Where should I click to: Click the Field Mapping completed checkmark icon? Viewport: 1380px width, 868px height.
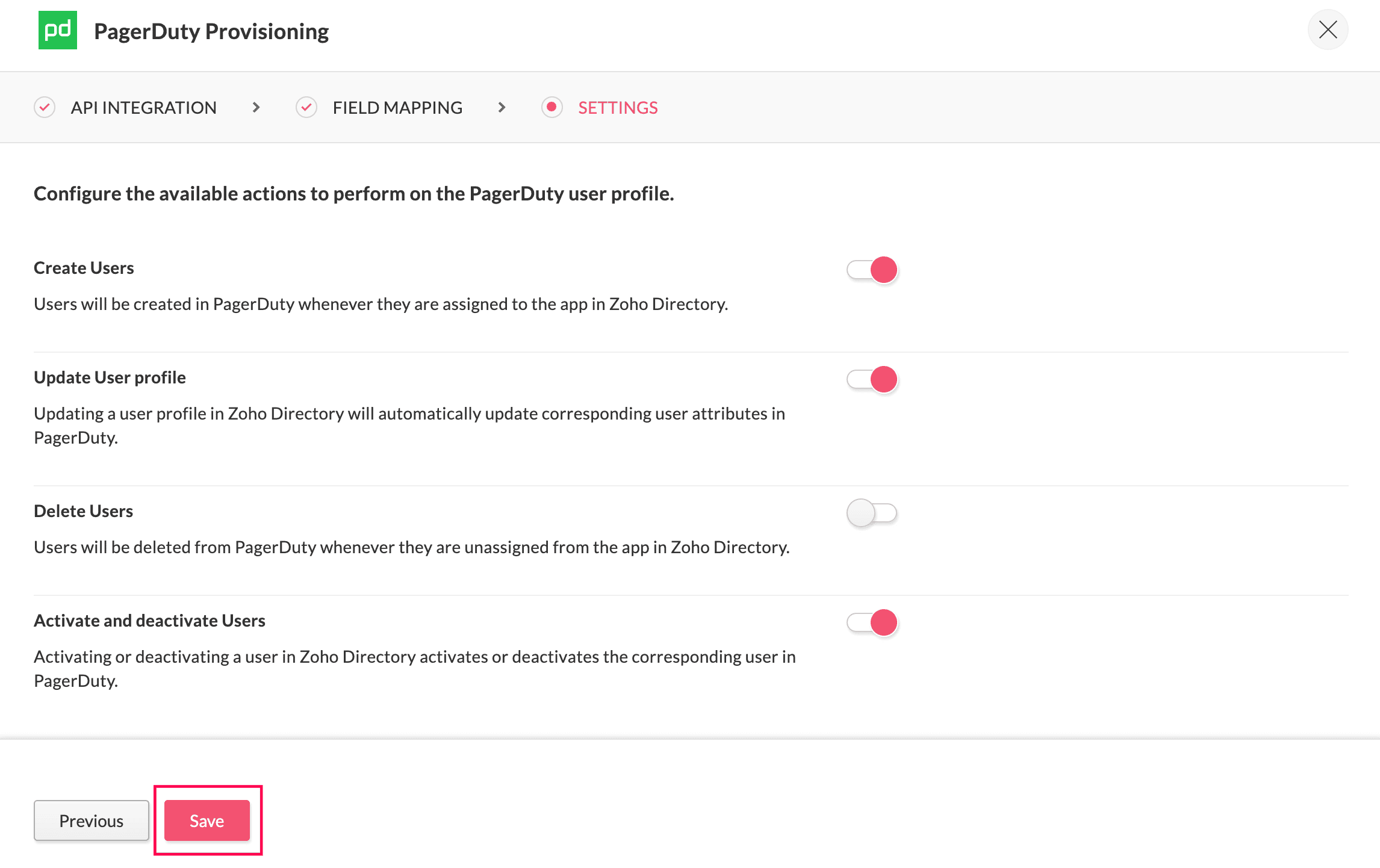(x=306, y=108)
